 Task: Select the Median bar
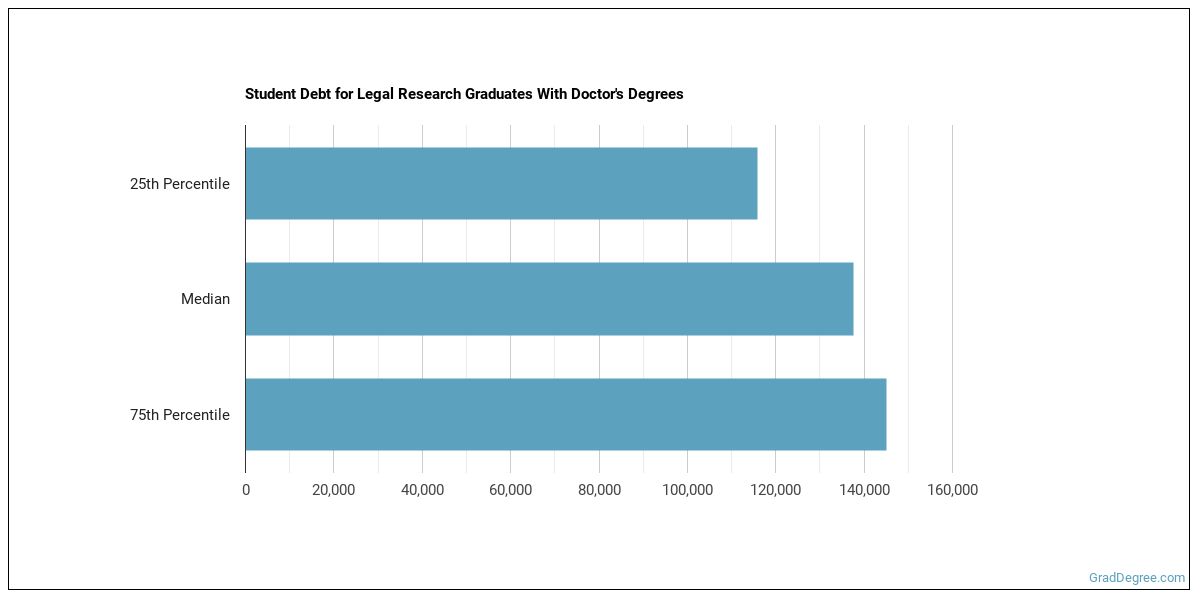click(x=549, y=299)
